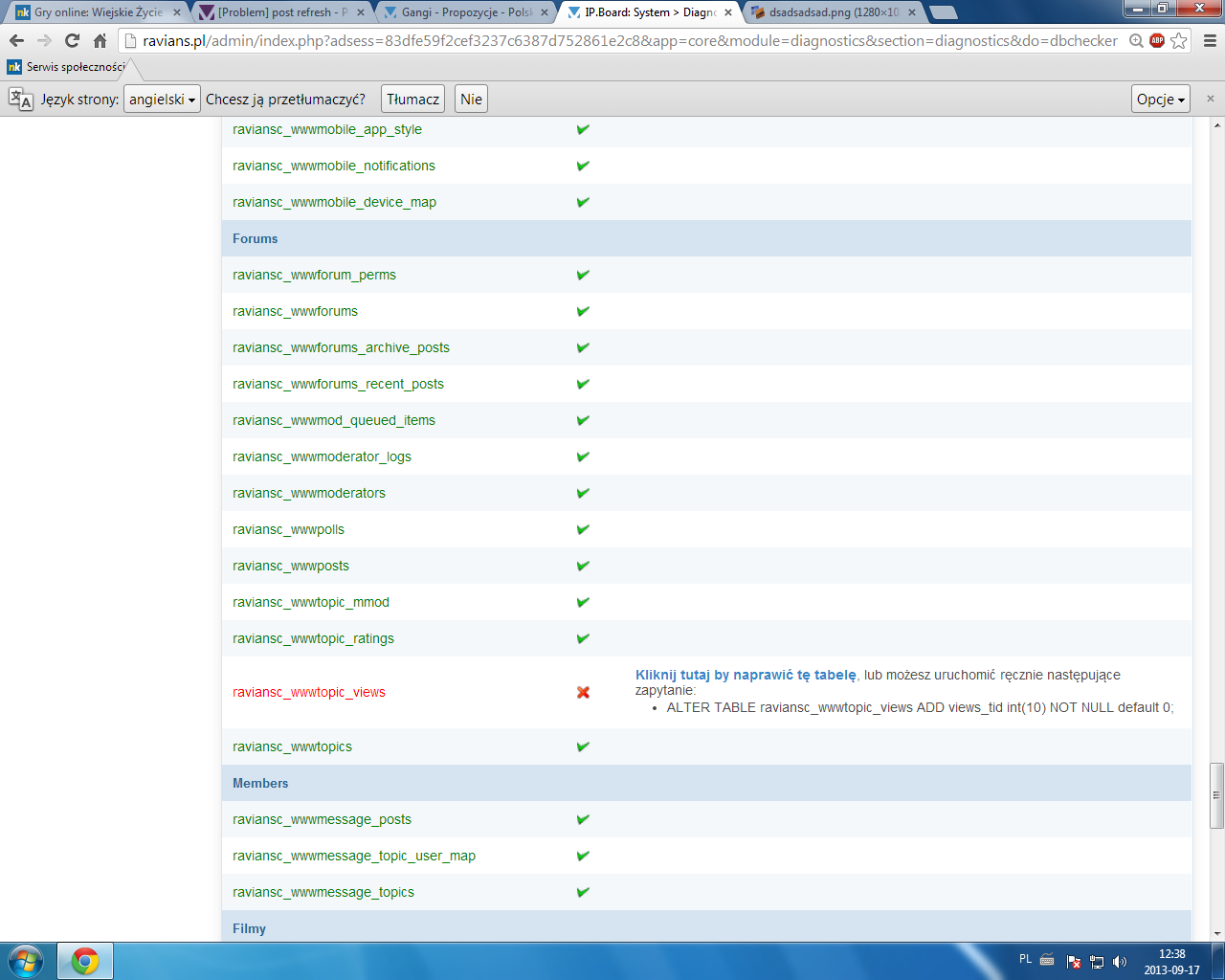Open the Windows Start button
The image size is (1225, 980).
[x=26, y=960]
